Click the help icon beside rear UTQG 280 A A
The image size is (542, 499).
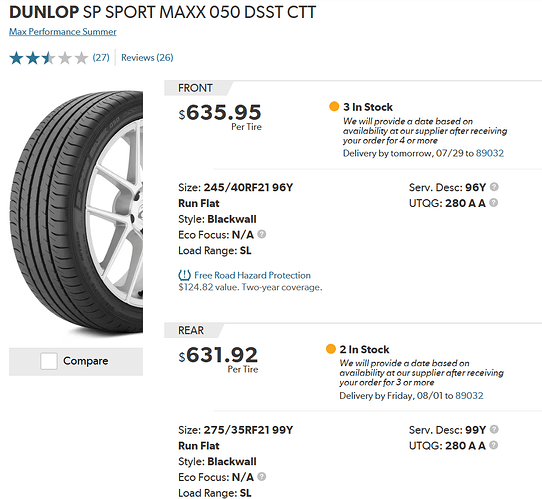pos(494,445)
